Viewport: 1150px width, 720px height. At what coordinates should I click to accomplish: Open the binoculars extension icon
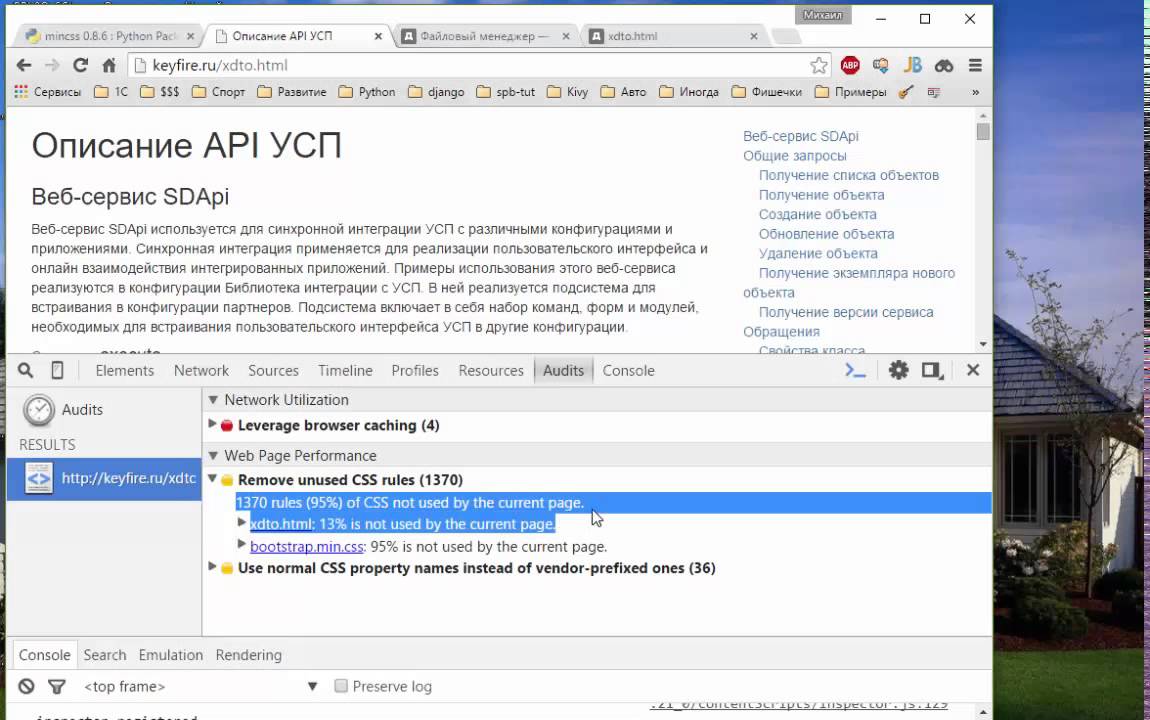coord(944,66)
